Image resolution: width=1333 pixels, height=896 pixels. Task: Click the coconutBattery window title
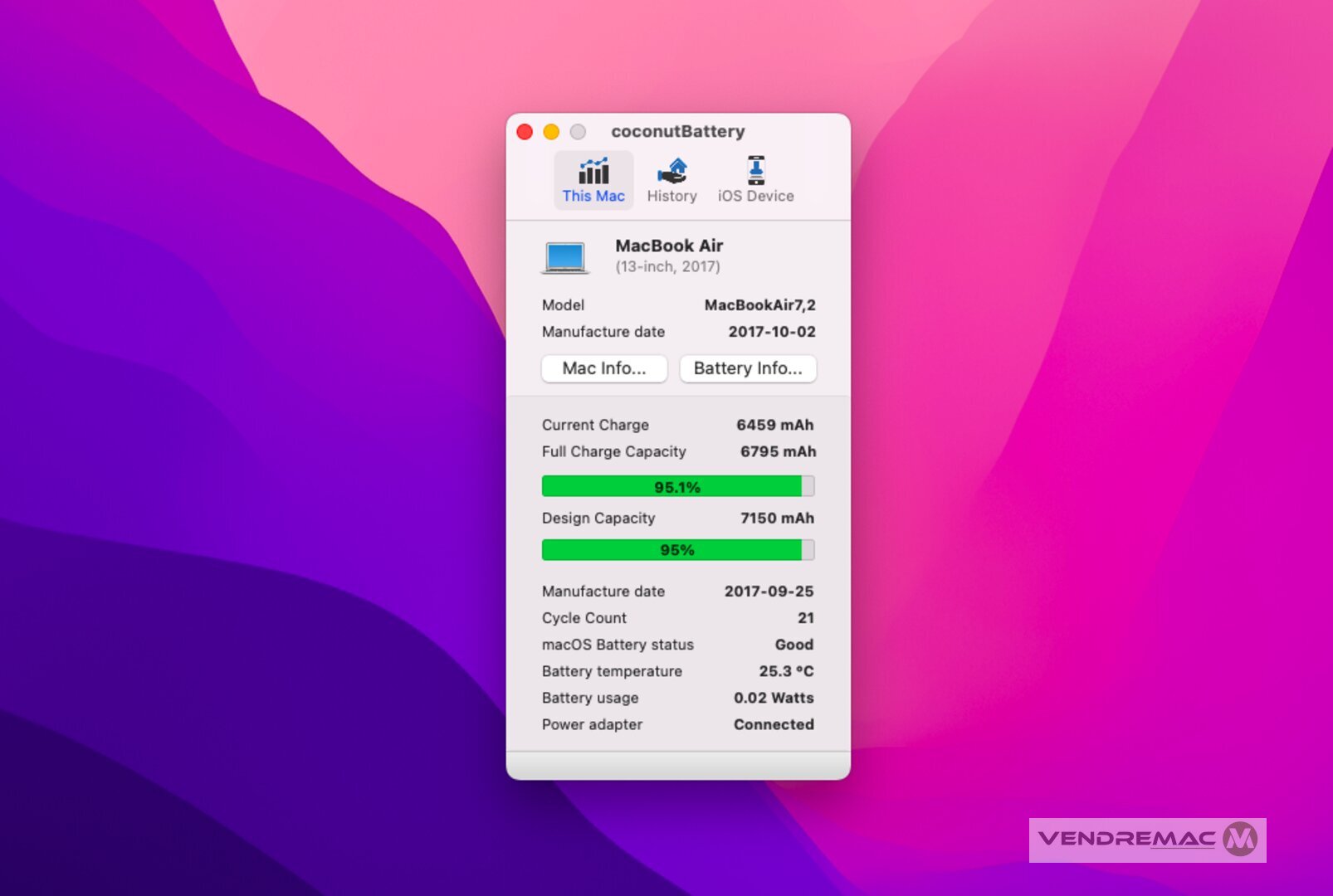pyautogui.click(x=677, y=131)
